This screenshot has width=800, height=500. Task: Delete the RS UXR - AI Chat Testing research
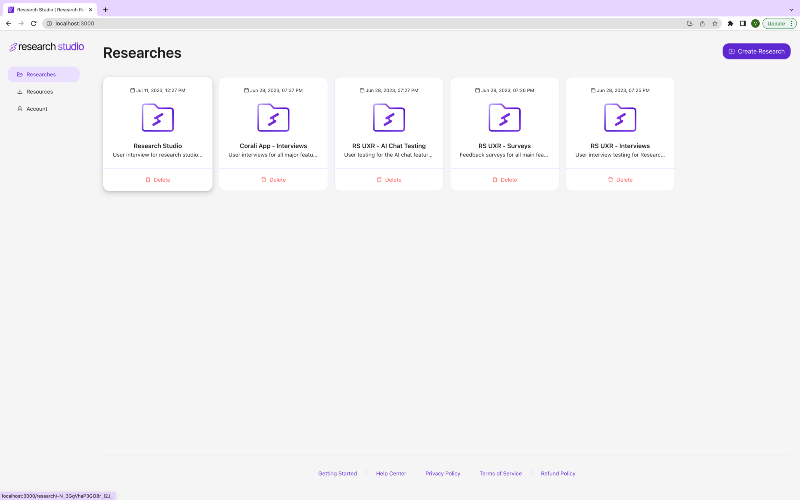coord(389,180)
